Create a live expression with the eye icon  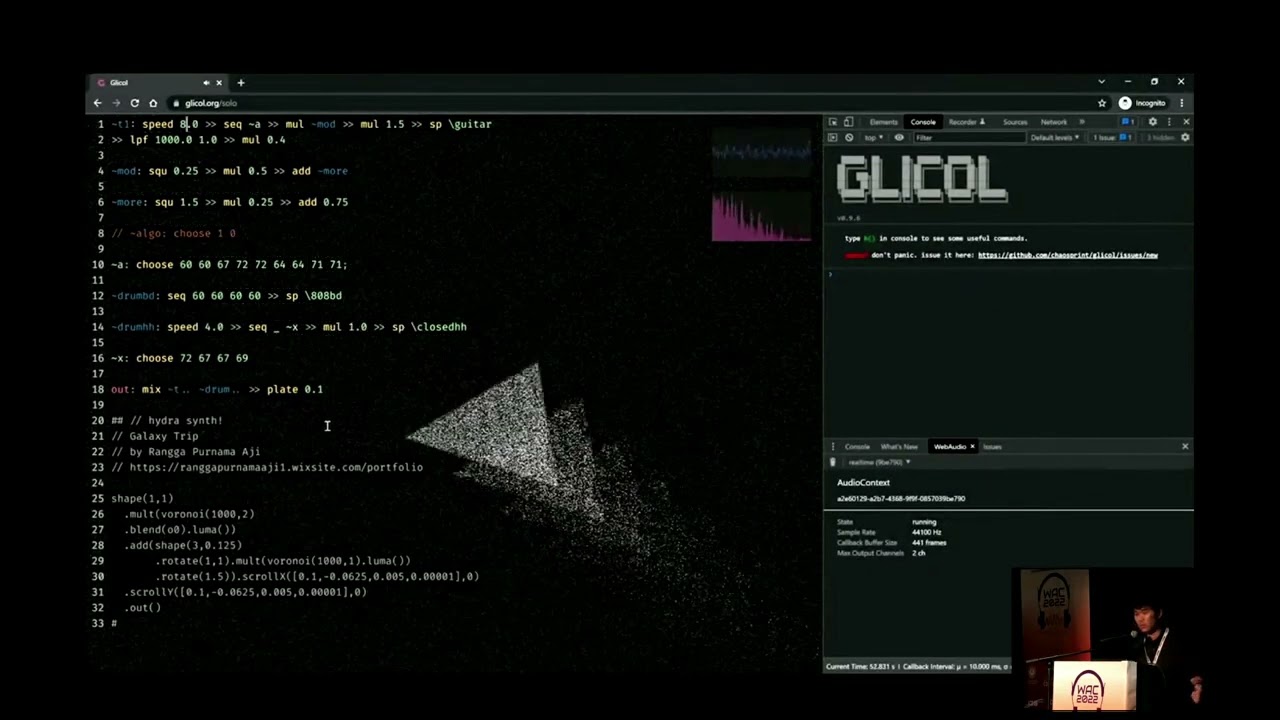click(x=898, y=137)
